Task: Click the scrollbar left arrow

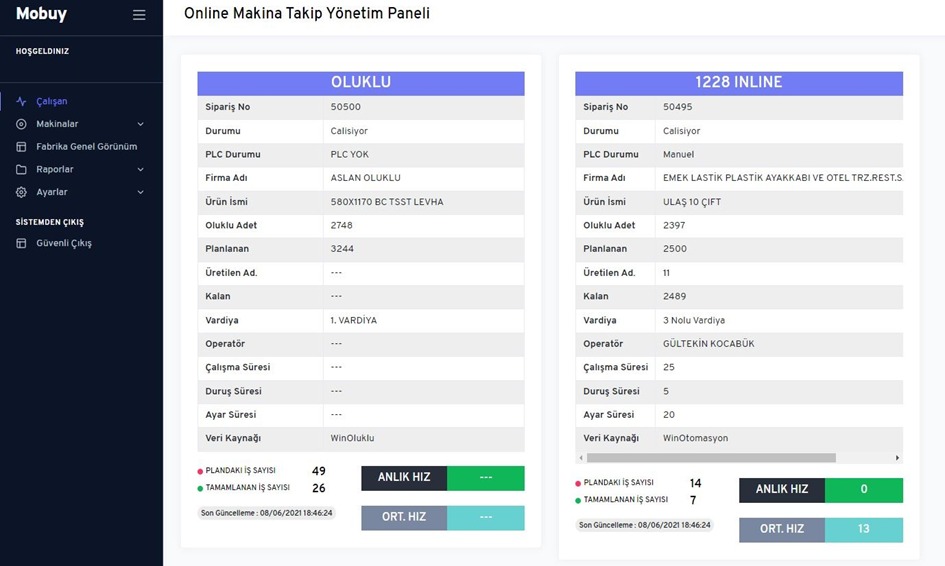Action: (x=581, y=458)
